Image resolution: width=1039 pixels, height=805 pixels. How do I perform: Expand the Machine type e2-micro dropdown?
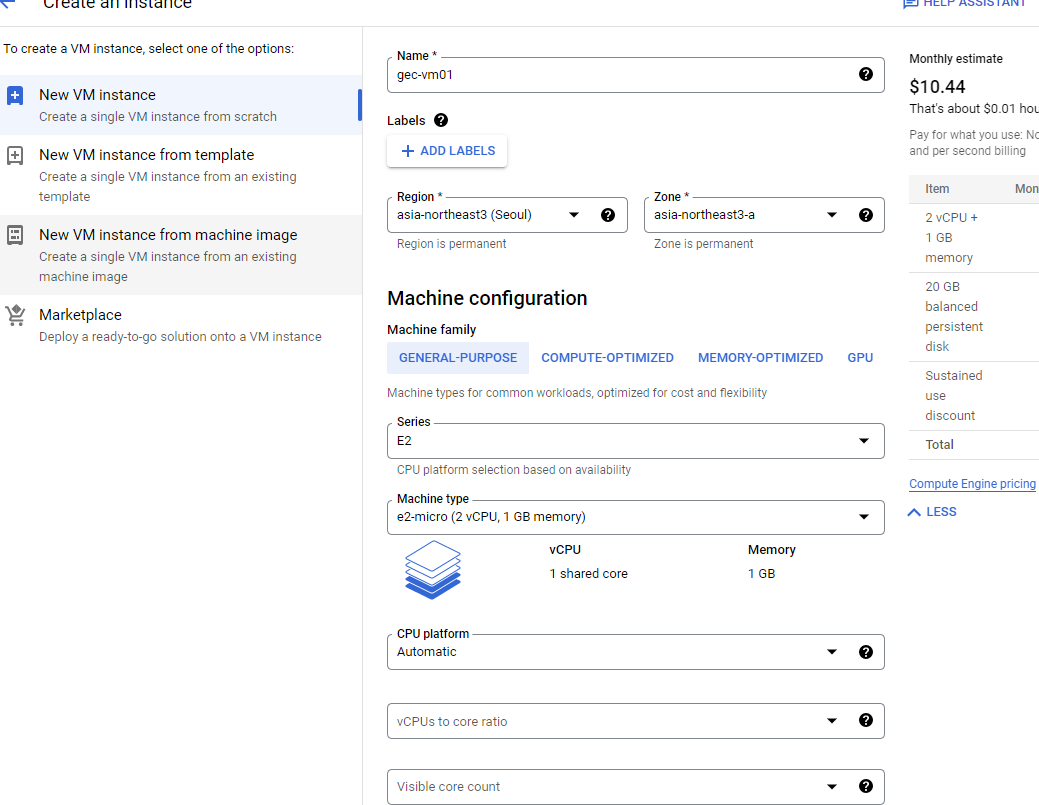pos(635,517)
